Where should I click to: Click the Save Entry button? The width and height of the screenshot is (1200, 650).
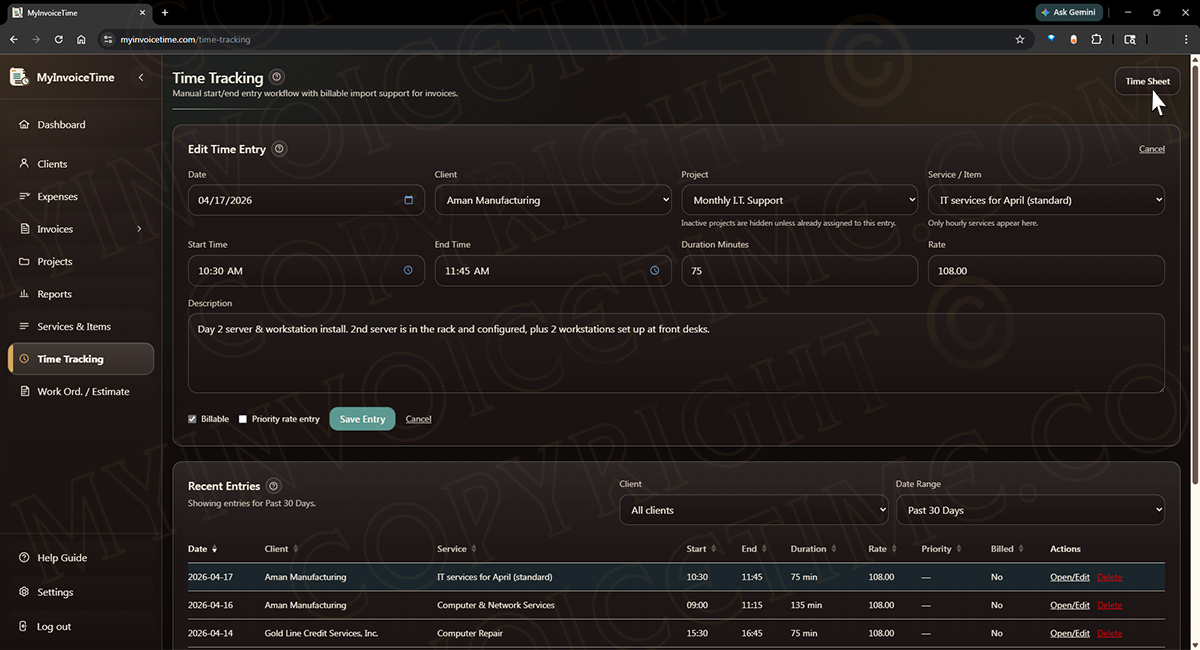click(362, 419)
